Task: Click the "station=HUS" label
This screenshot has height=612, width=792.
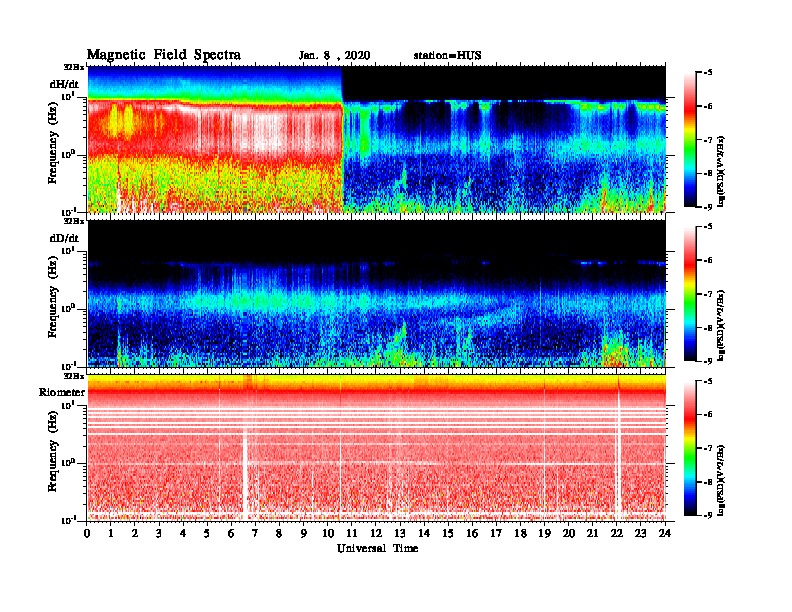Action: (x=447, y=56)
